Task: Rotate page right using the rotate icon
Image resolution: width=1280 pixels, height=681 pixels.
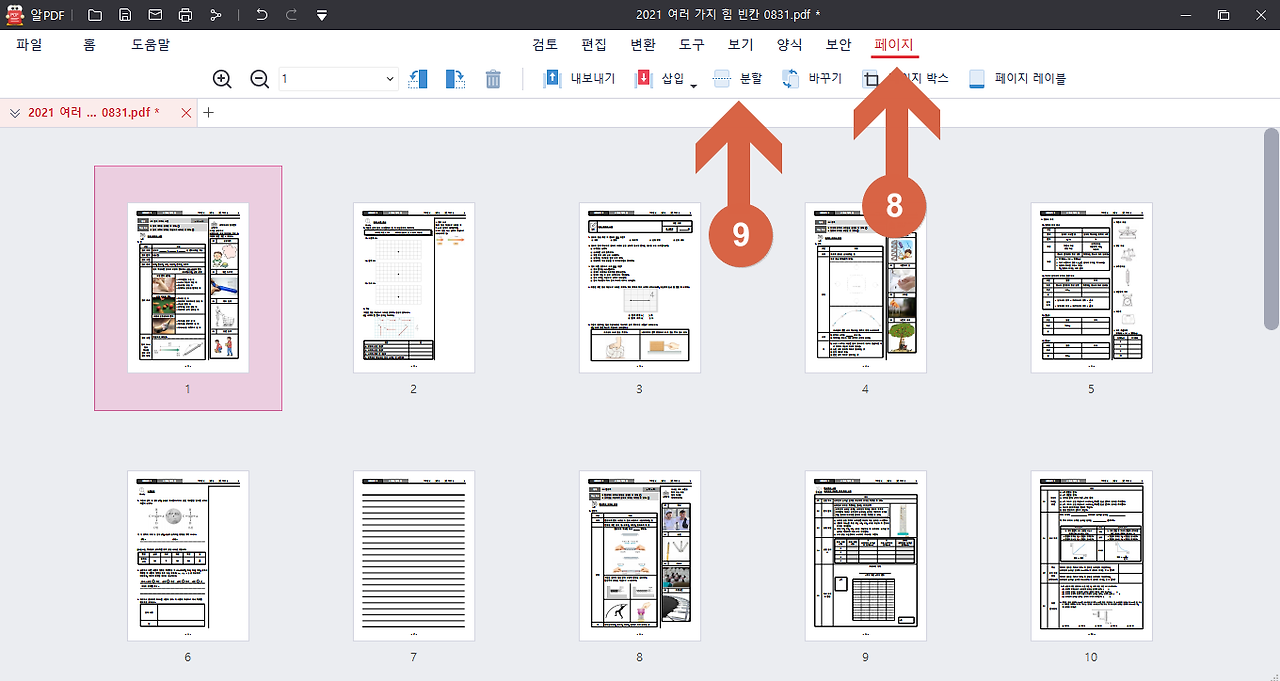Action: coord(455,78)
